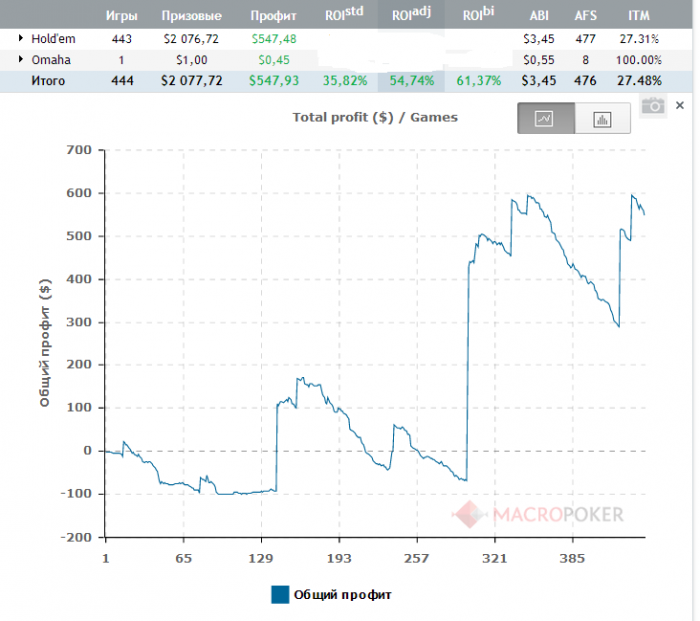Take a chart snapshot with camera icon
Viewport: 700px width, 621px height.
tap(653, 106)
